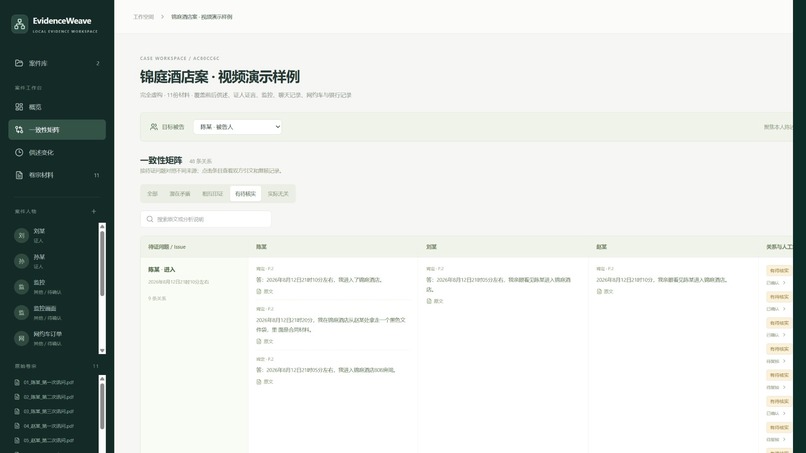Switch to the 实际无关 filter tab
Image resolution: width=806 pixels, height=453 pixels.
[x=278, y=194]
